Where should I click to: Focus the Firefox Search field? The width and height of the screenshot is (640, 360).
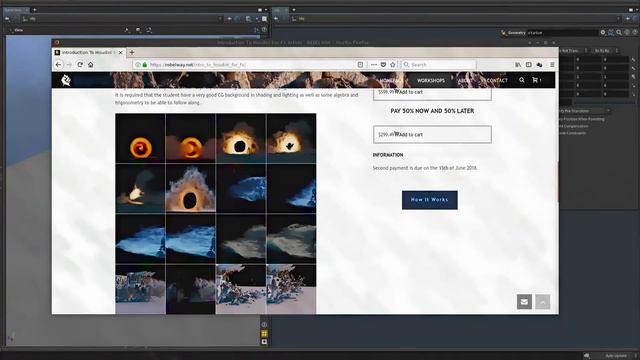[x=439, y=64]
